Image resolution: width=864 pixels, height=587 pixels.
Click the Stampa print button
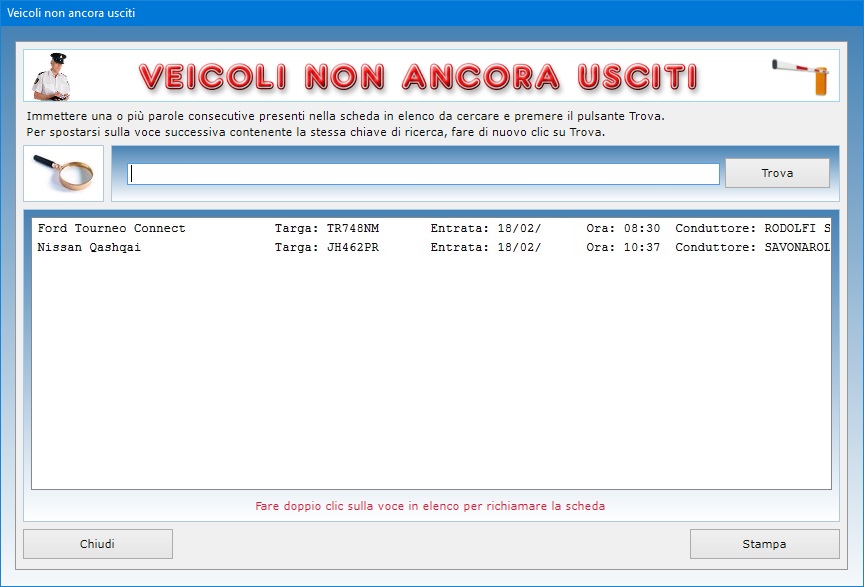pyautogui.click(x=764, y=544)
